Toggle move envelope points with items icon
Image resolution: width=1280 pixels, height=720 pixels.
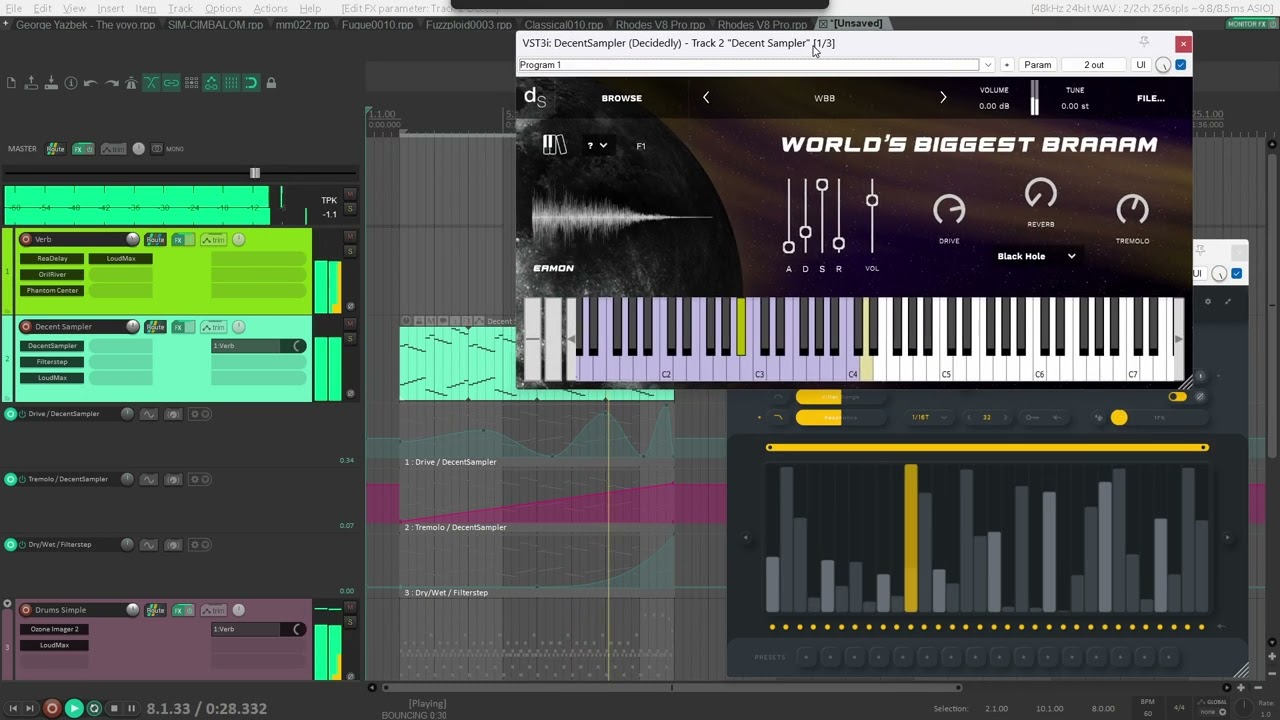[x=211, y=83]
